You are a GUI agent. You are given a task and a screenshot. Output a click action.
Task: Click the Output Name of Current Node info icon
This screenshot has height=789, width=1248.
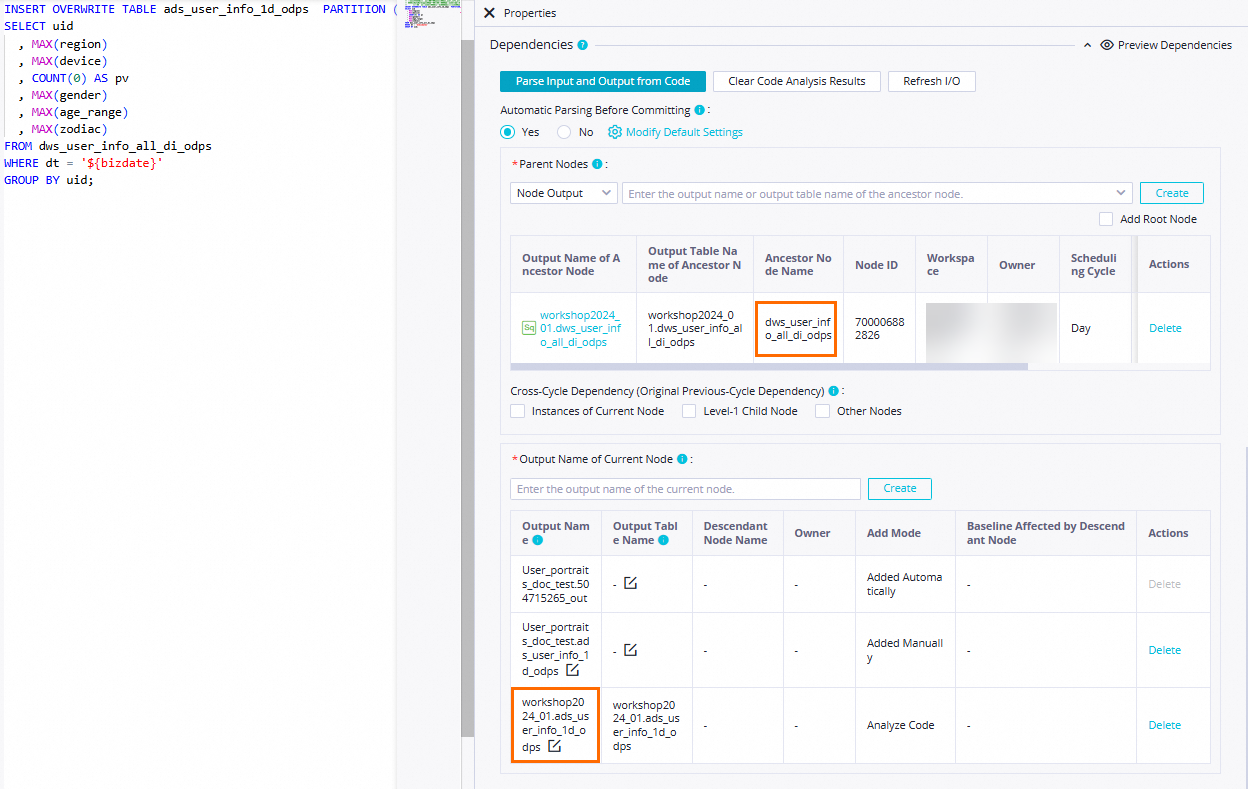(x=682, y=459)
